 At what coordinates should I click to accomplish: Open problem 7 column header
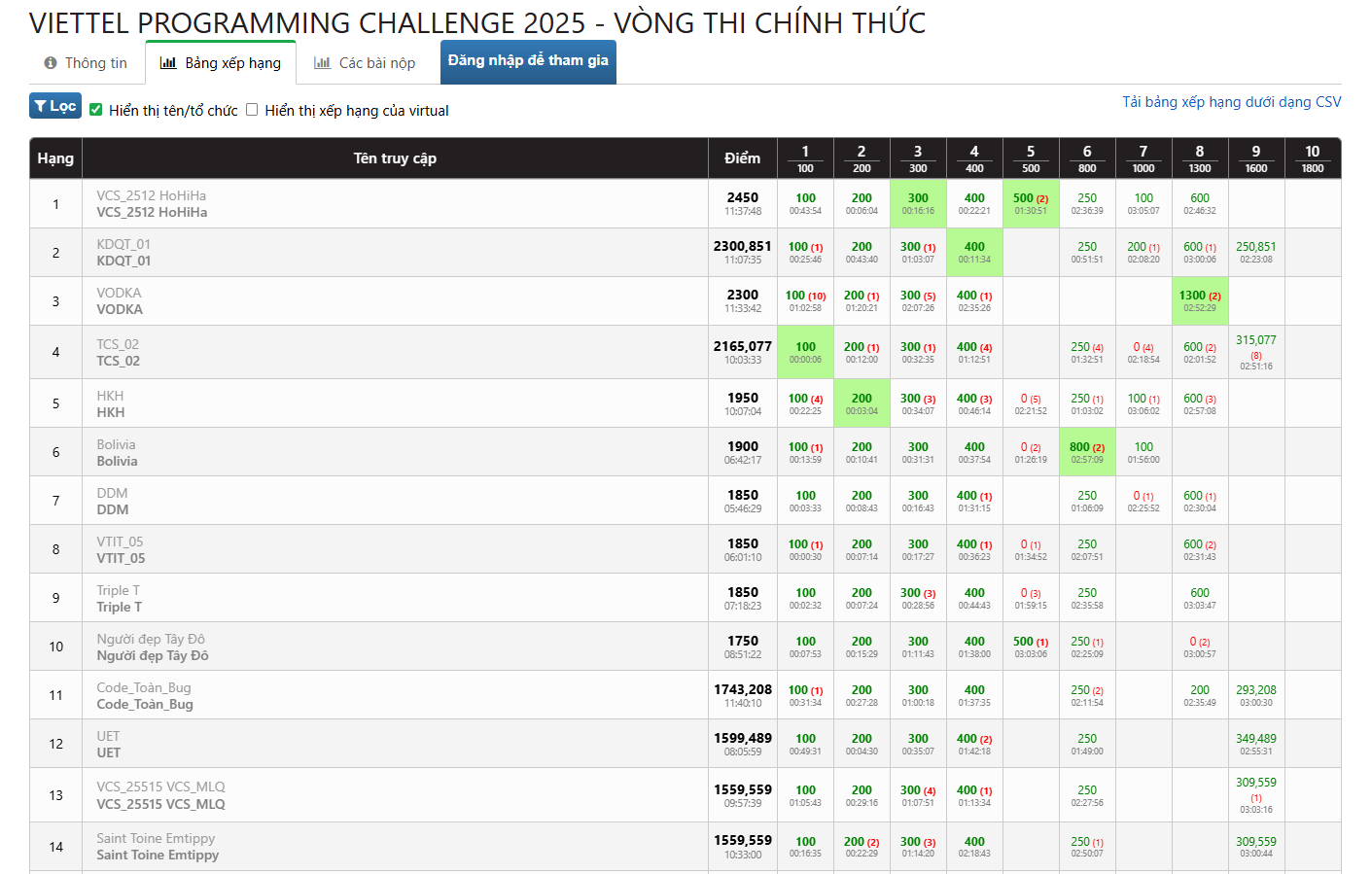(1143, 158)
